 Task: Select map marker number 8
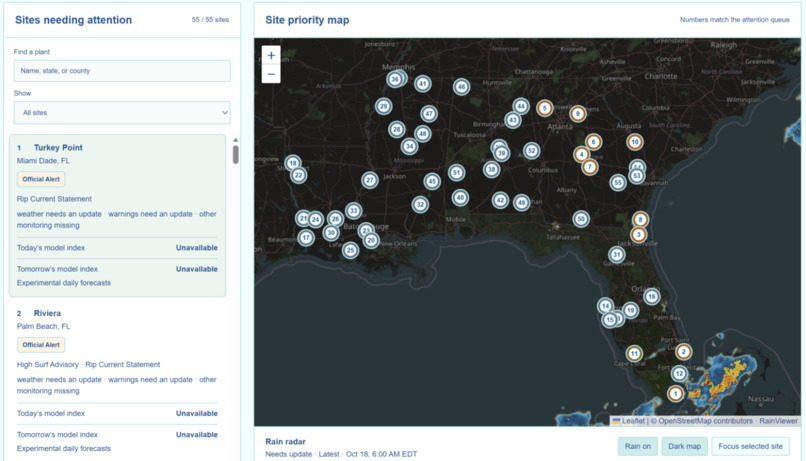coord(640,220)
